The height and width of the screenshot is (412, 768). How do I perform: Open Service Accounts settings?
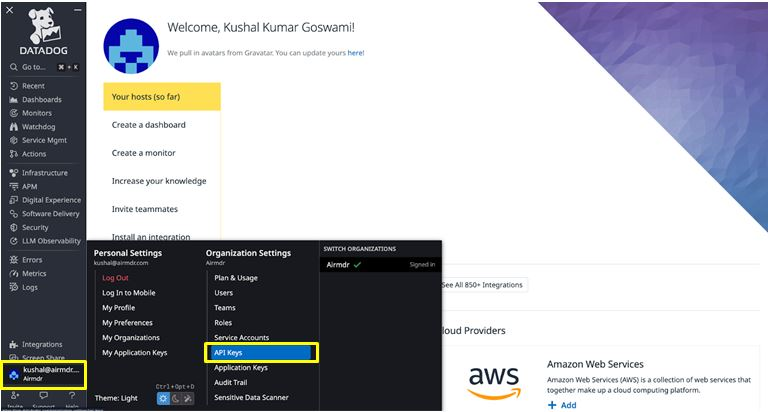coord(241,338)
